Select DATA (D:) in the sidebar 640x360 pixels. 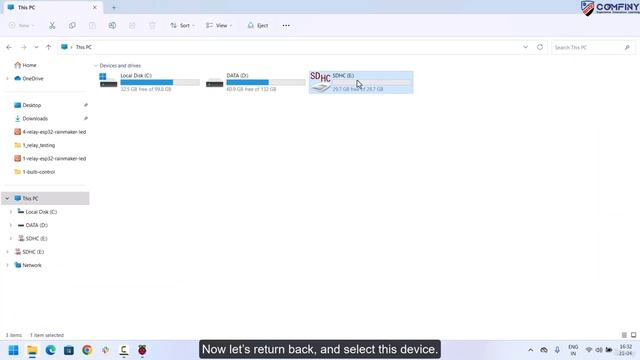tap(33, 225)
